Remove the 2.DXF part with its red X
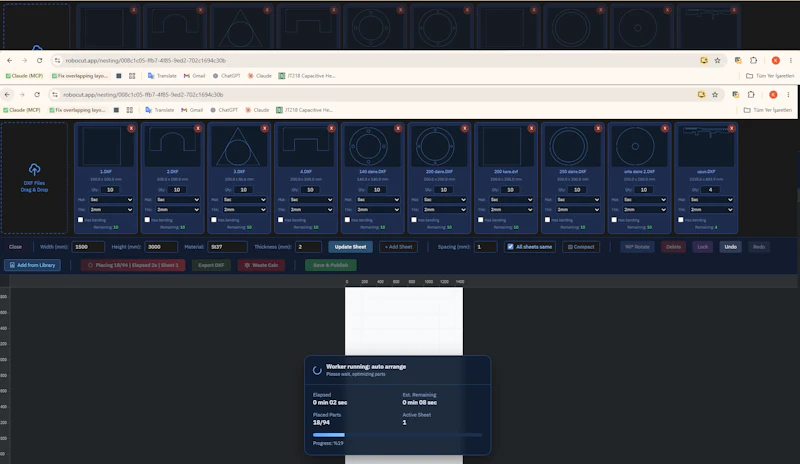Screen dimensions: 800x464 point(198,129)
